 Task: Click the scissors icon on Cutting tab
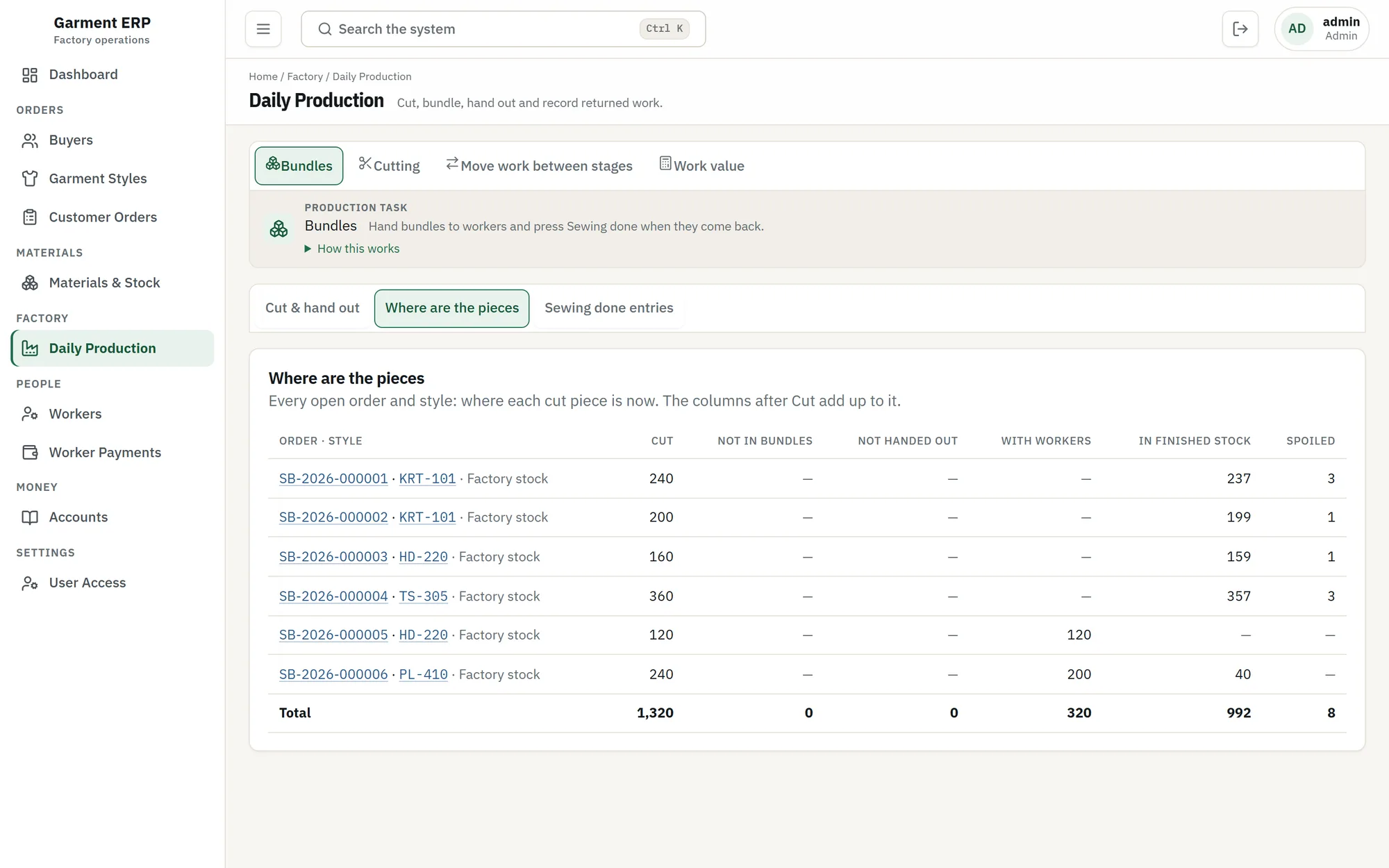(365, 163)
